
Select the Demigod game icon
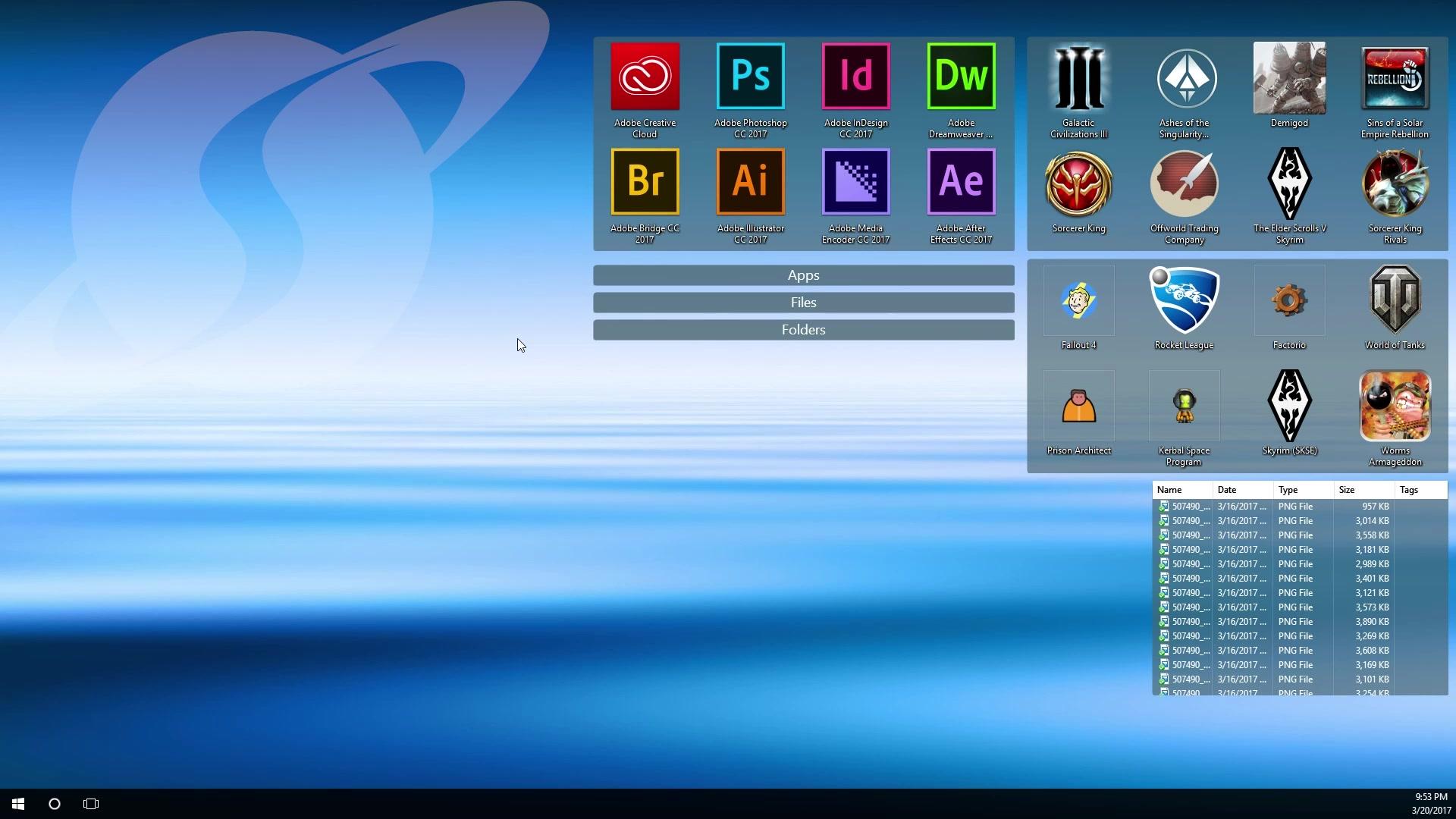1289,78
